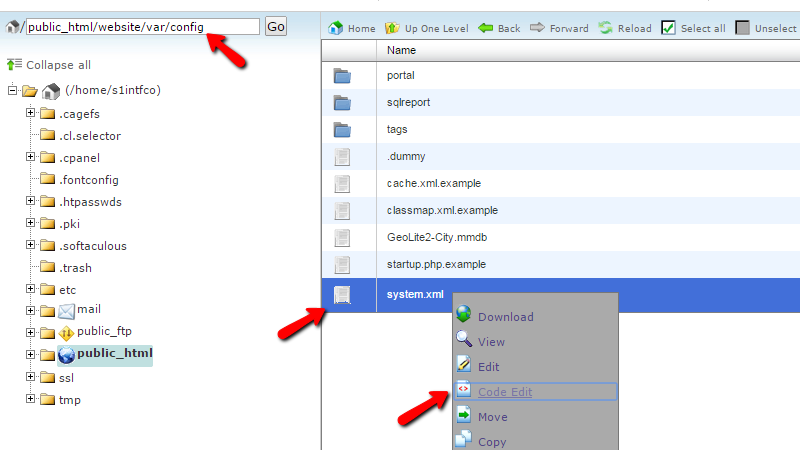
Task: Click the path input field
Action: point(143,27)
